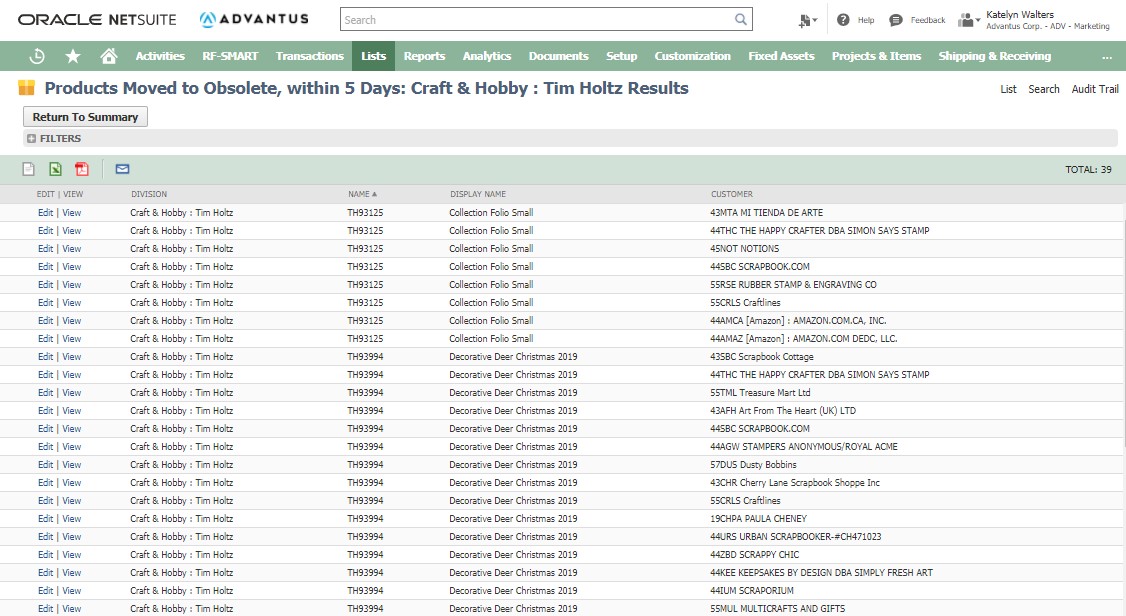1126x616 pixels.
Task: Click the search magnifier icon
Action: 740,19
